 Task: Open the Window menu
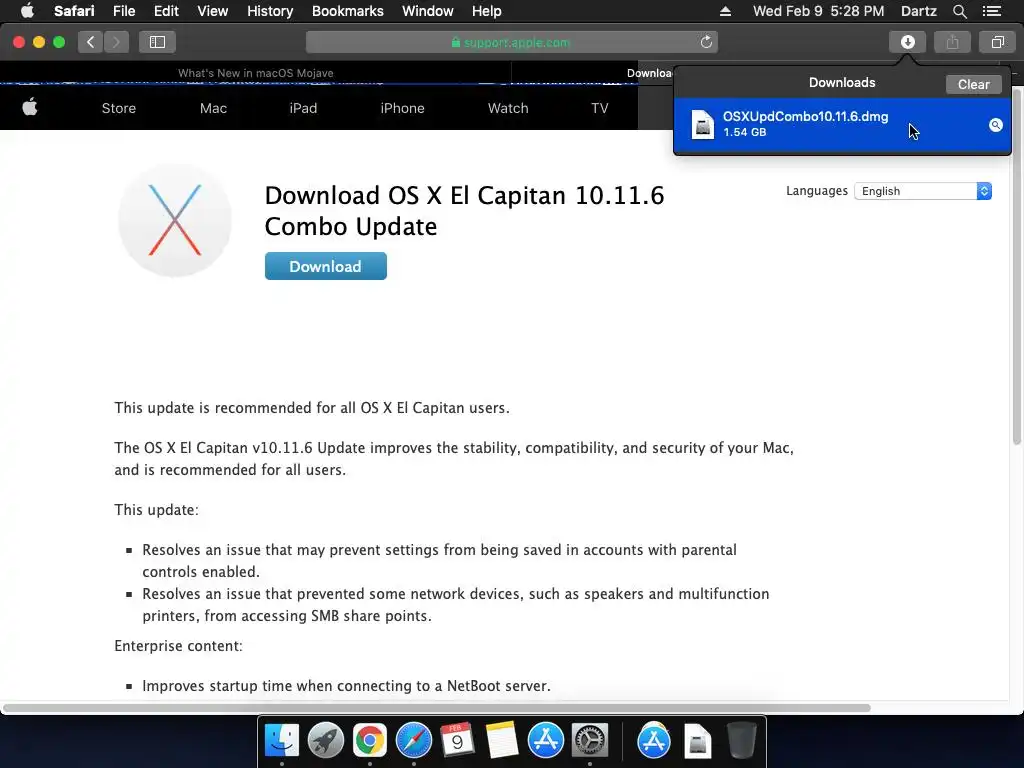tap(427, 11)
